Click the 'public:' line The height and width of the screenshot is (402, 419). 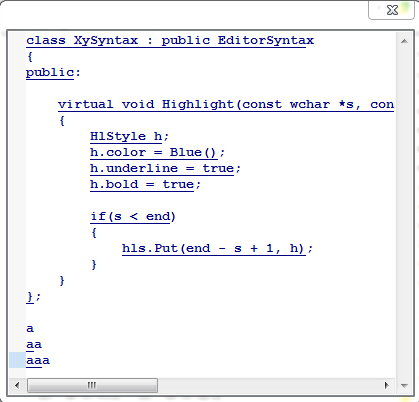pyautogui.click(x=53, y=73)
